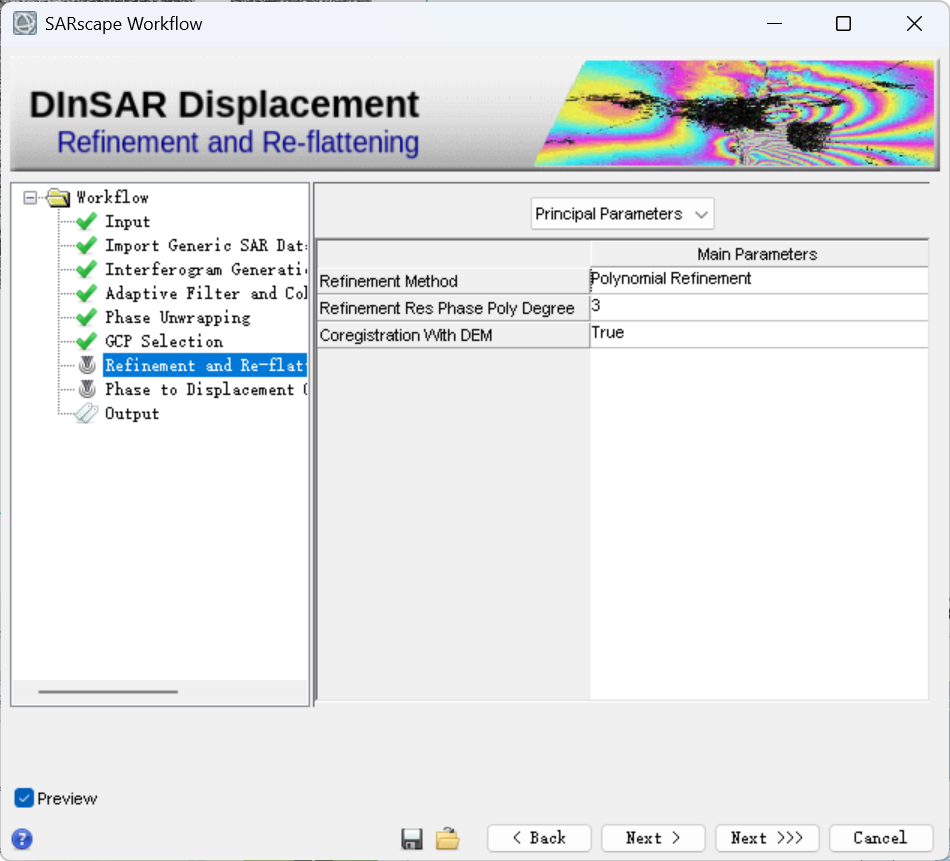
Task: Select Interferogram Generation step
Action: click(206, 269)
